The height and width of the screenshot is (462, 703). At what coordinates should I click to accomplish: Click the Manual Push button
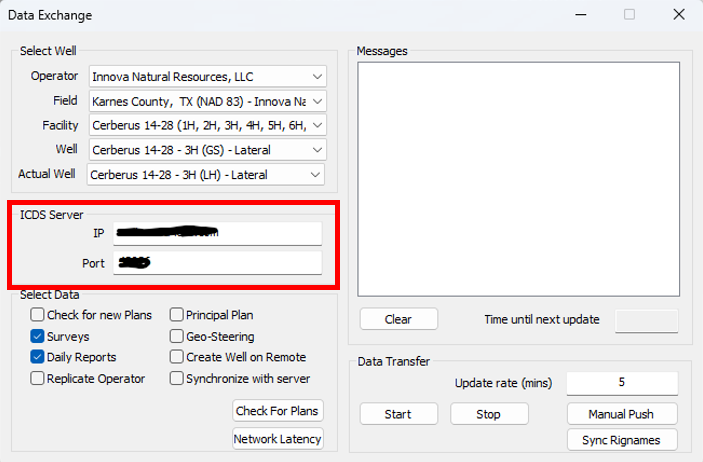622,414
